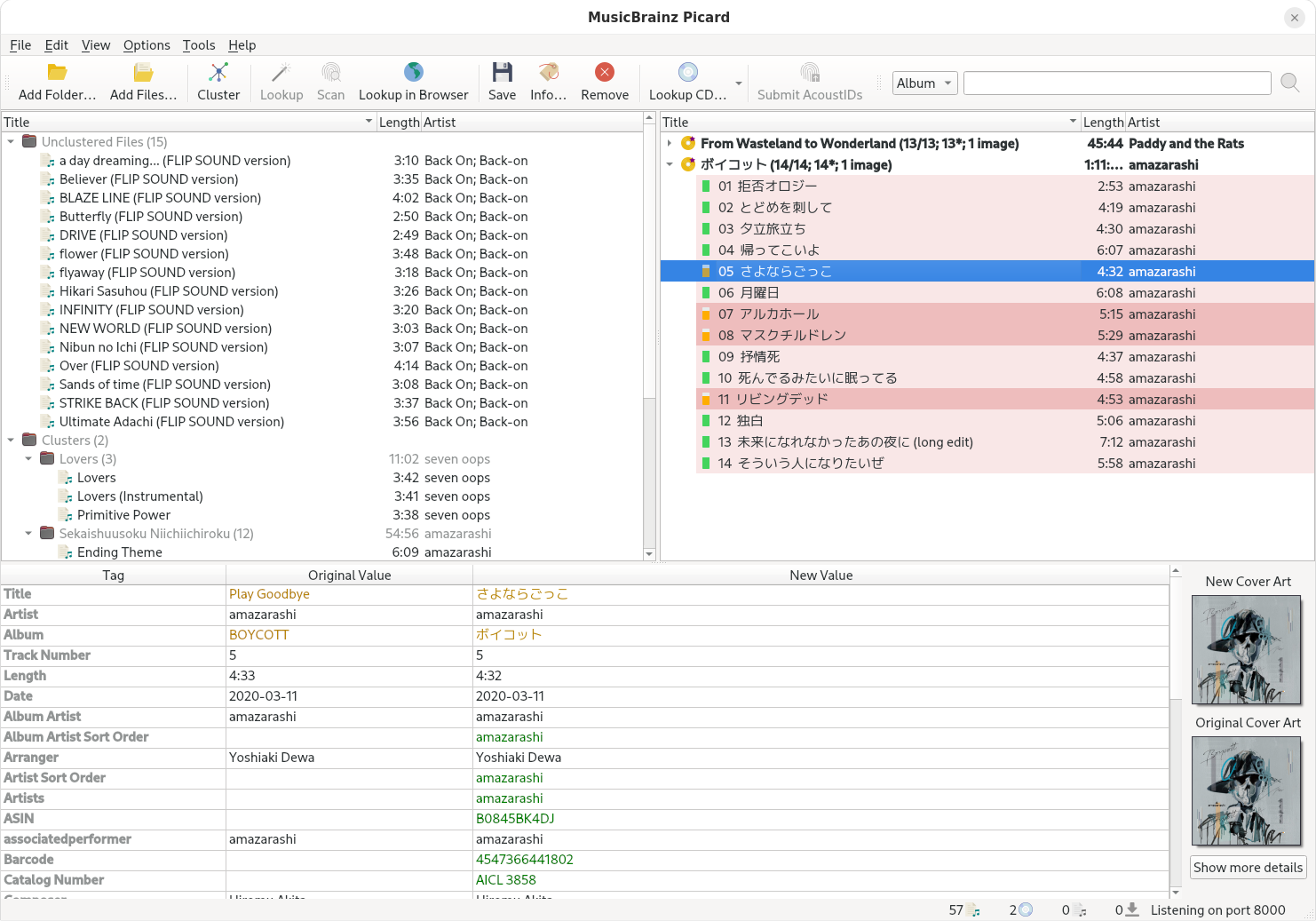The height and width of the screenshot is (921, 1316).
Task: Open the Album search type dropdown
Action: point(924,83)
